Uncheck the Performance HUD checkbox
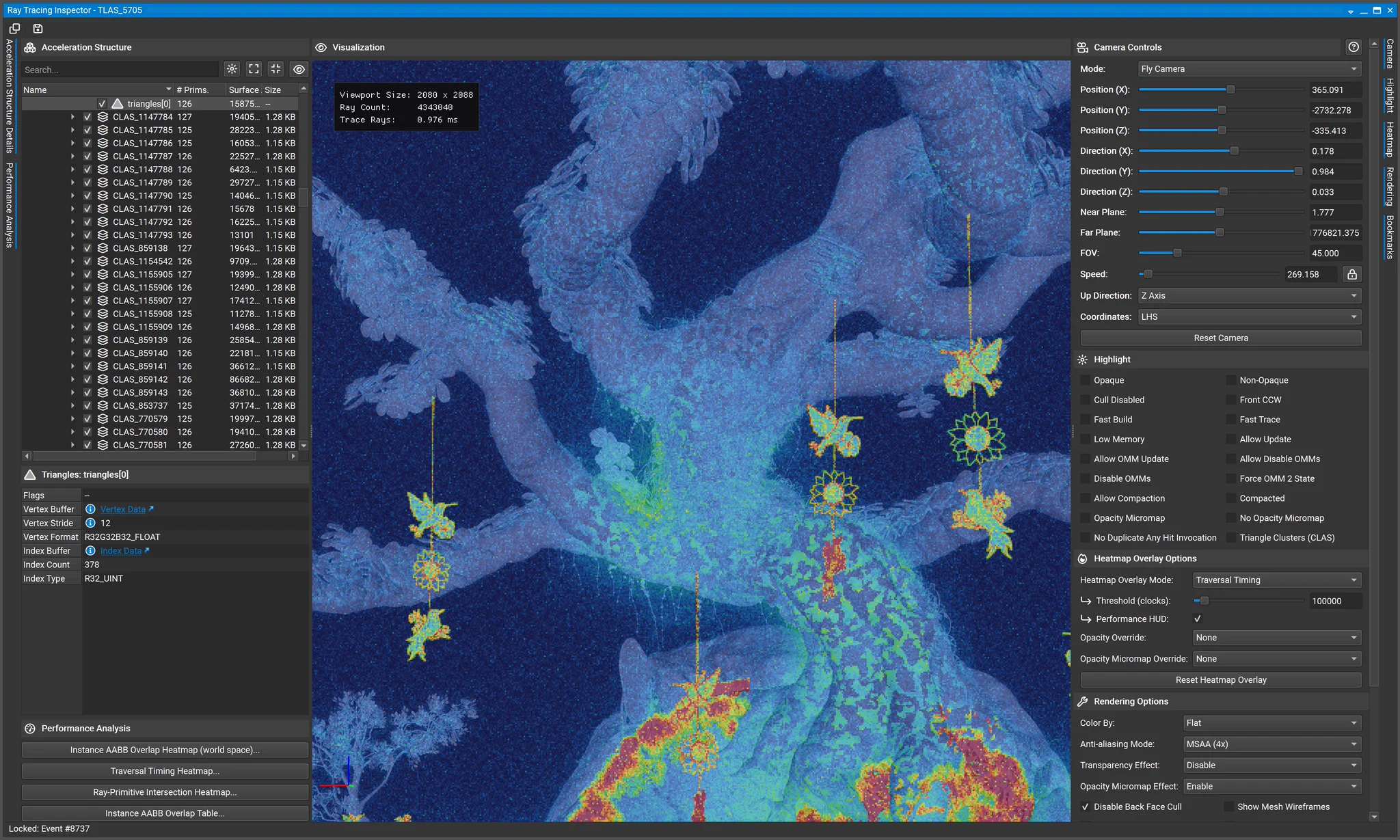The image size is (1400, 840). tap(1198, 619)
